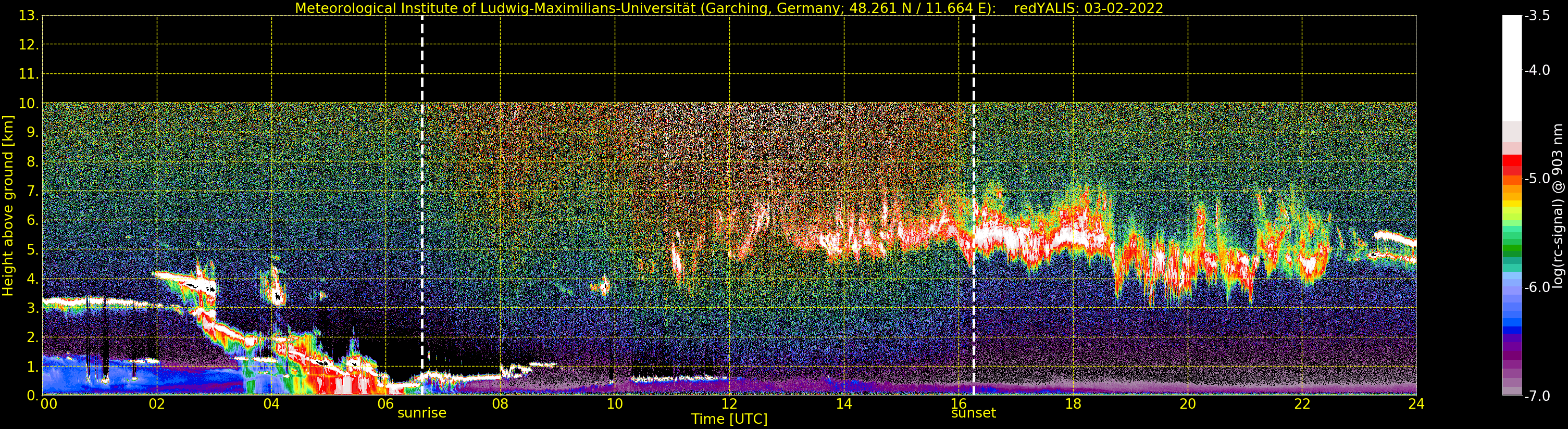1568x429 pixels.
Task: Click colorbar tick label '-6.0'
Action: (x=1537, y=287)
